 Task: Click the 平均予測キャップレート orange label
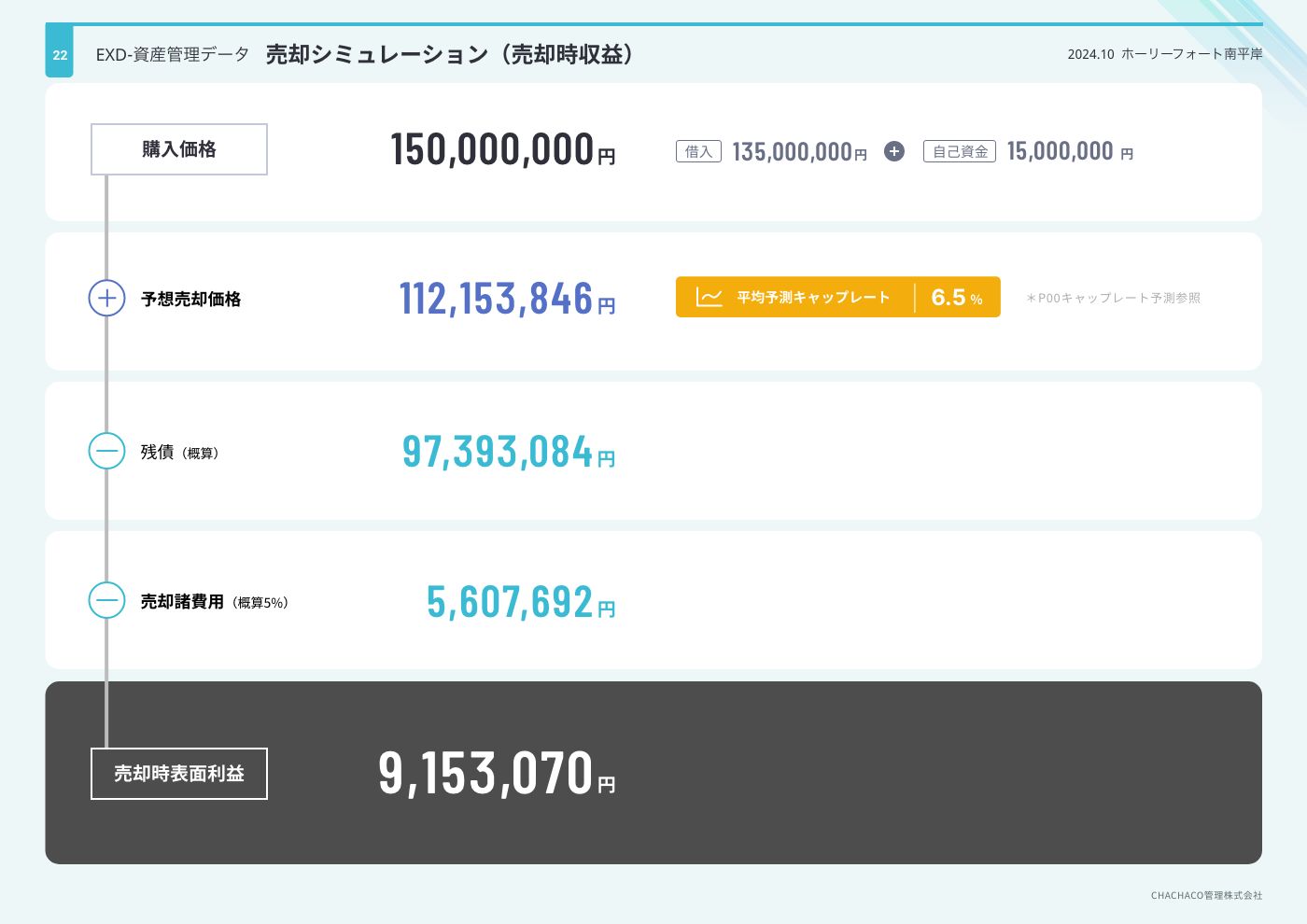[x=812, y=298]
